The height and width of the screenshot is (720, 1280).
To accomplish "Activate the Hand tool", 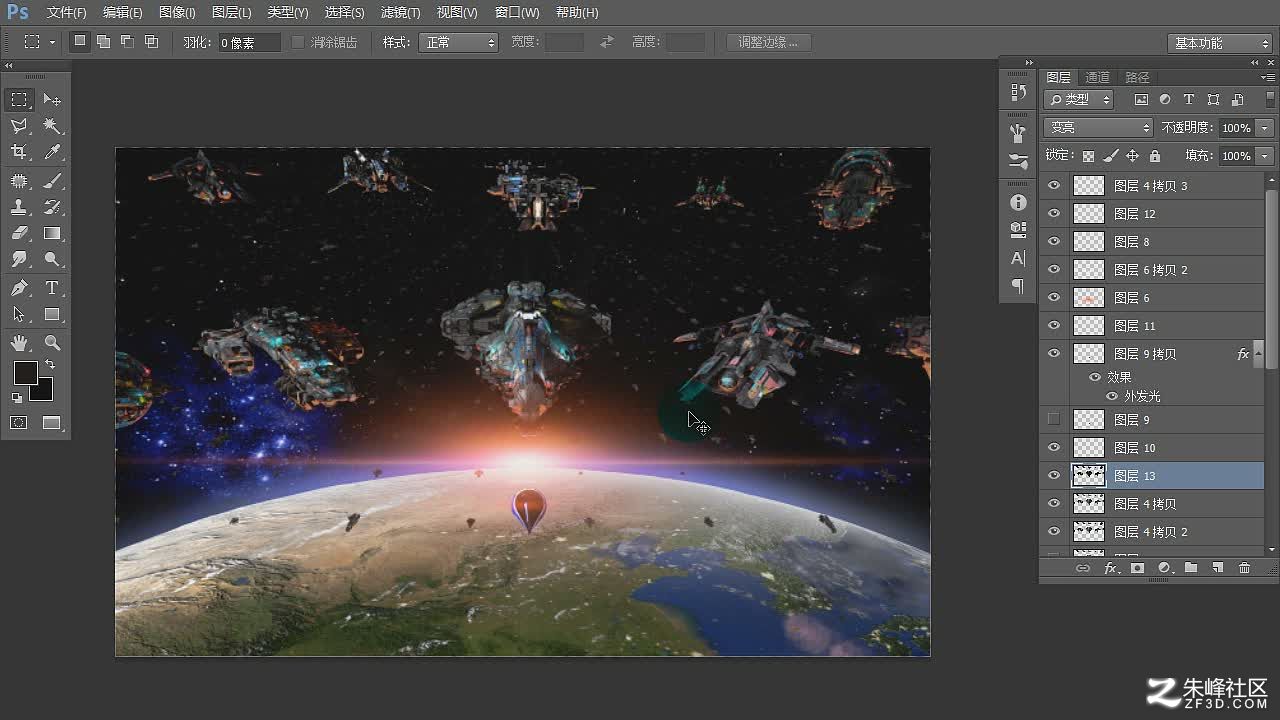I will [x=19, y=343].
